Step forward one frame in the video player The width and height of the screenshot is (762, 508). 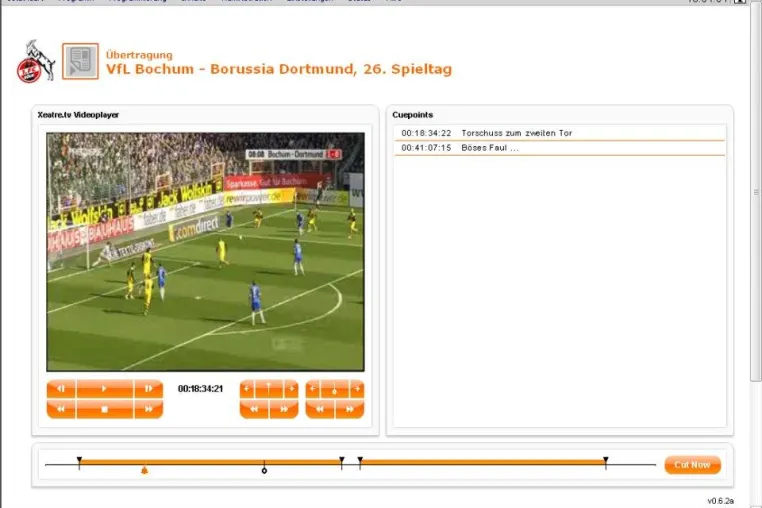click(148, 388)
